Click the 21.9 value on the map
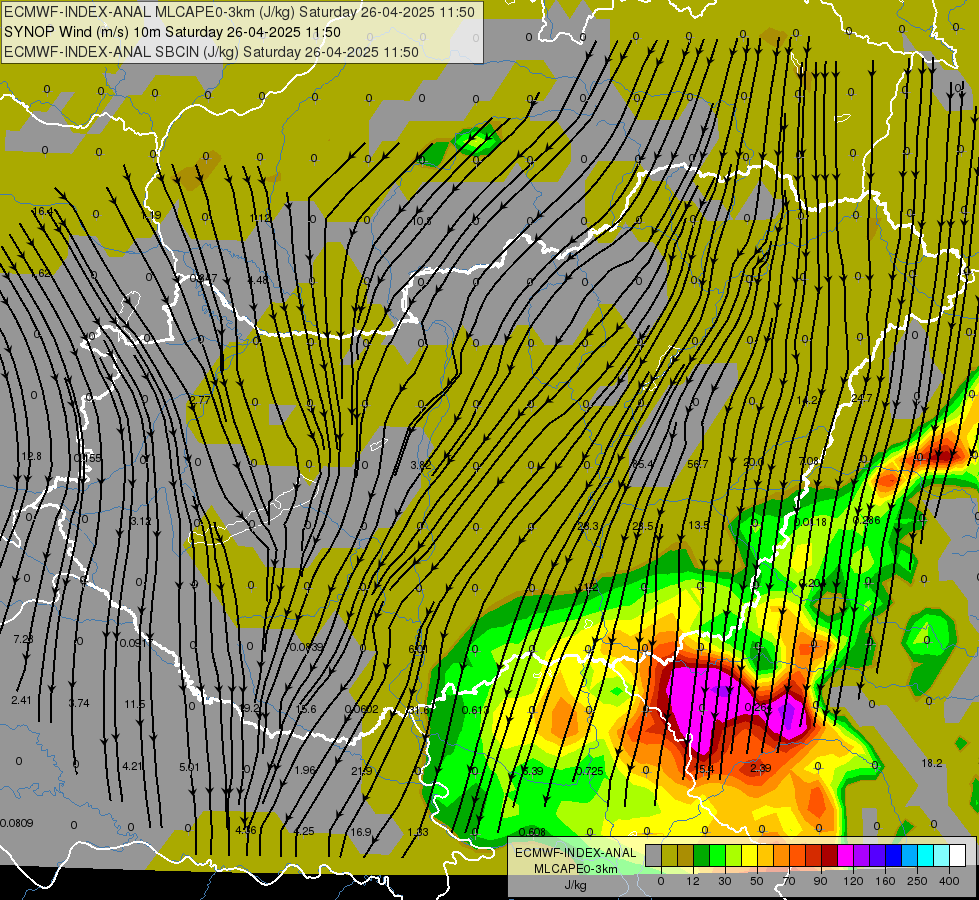The image size is (979, 900). [x=362, y=771]
